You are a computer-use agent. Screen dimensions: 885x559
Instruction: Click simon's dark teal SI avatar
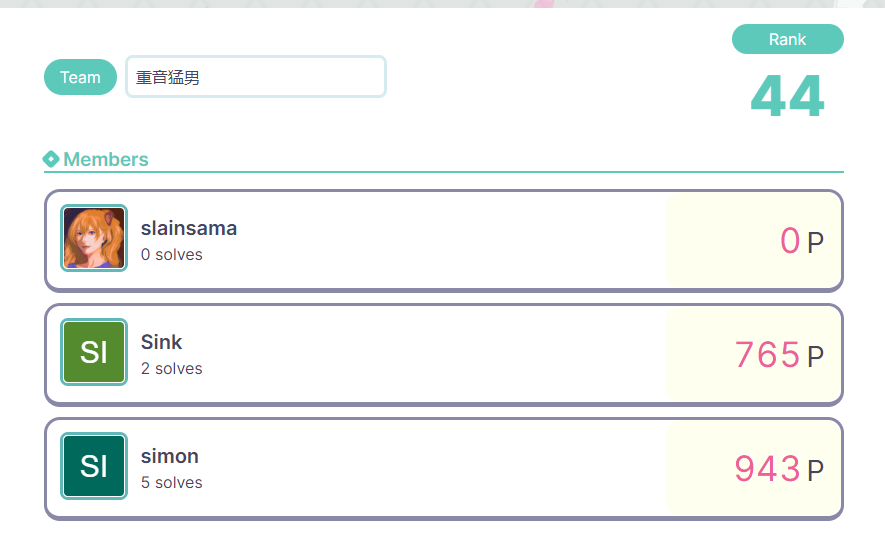(x=94, y=466)
